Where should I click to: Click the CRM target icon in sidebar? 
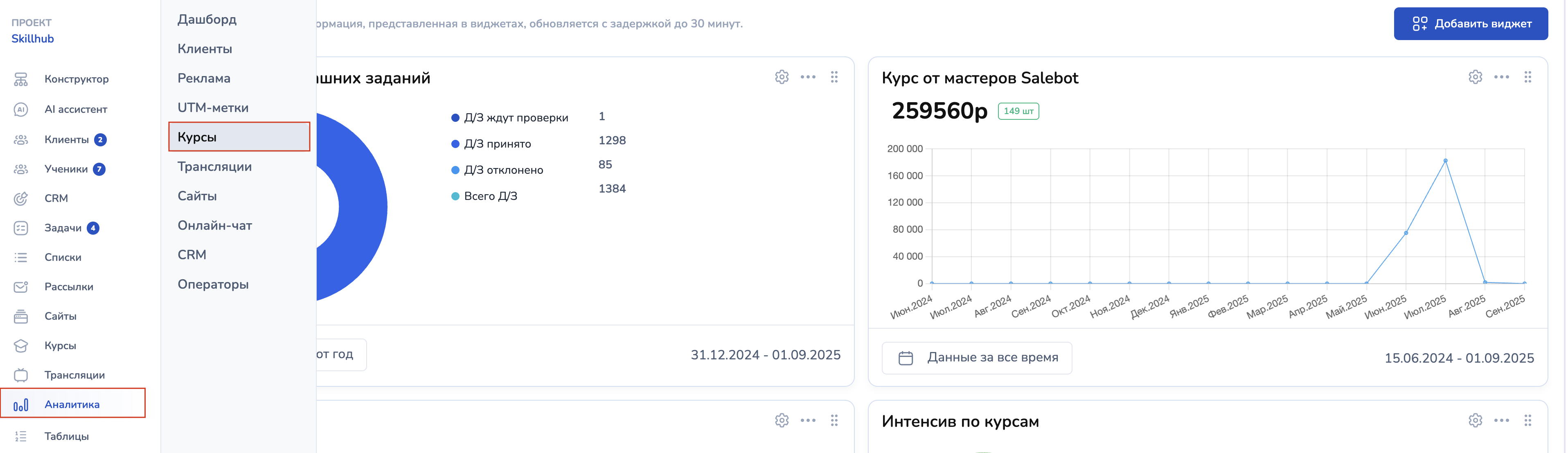coord(21,198)
